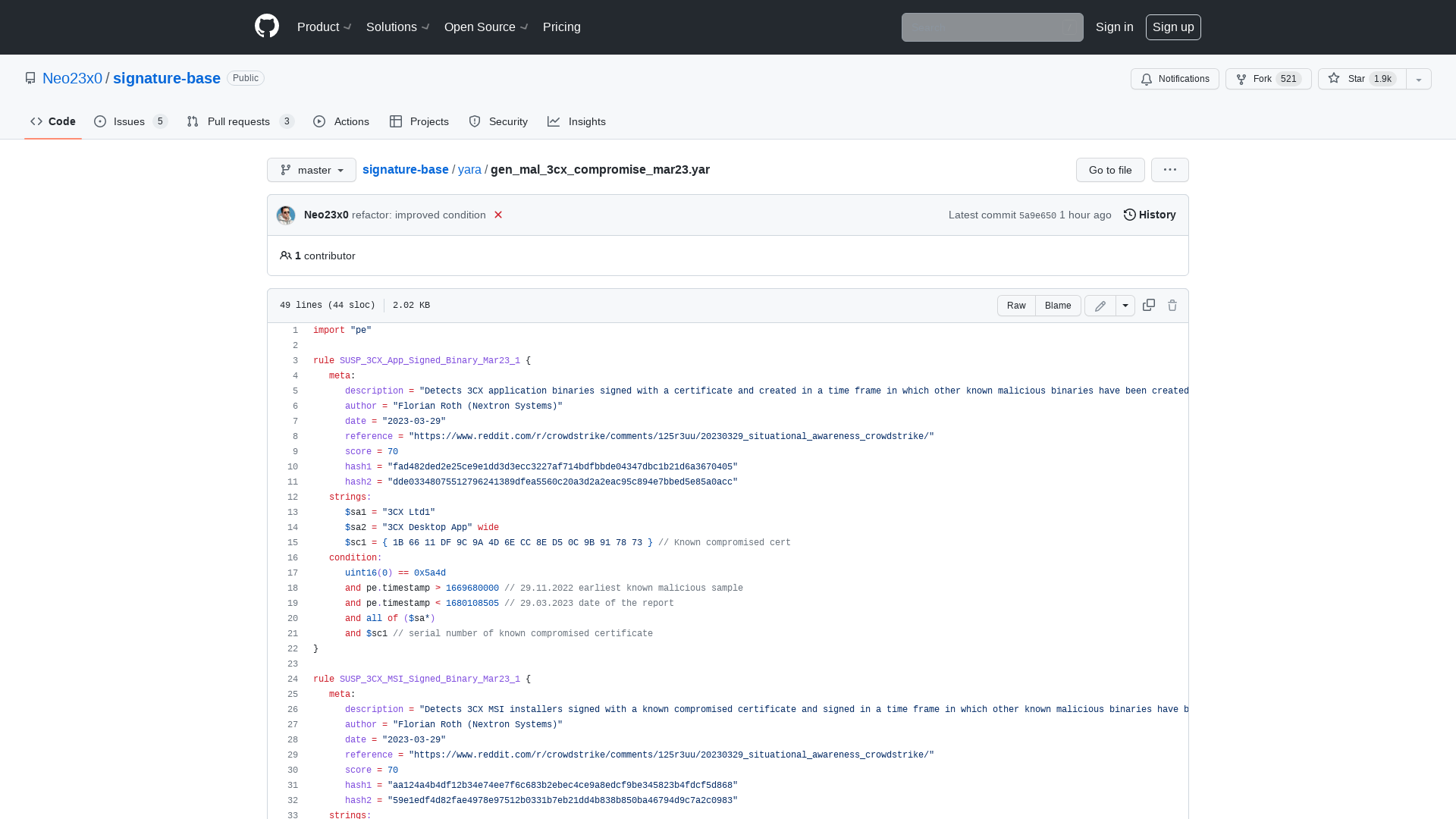Select line number 24
Viewport: 1456px width, 819px height.
tap(293, 679)
